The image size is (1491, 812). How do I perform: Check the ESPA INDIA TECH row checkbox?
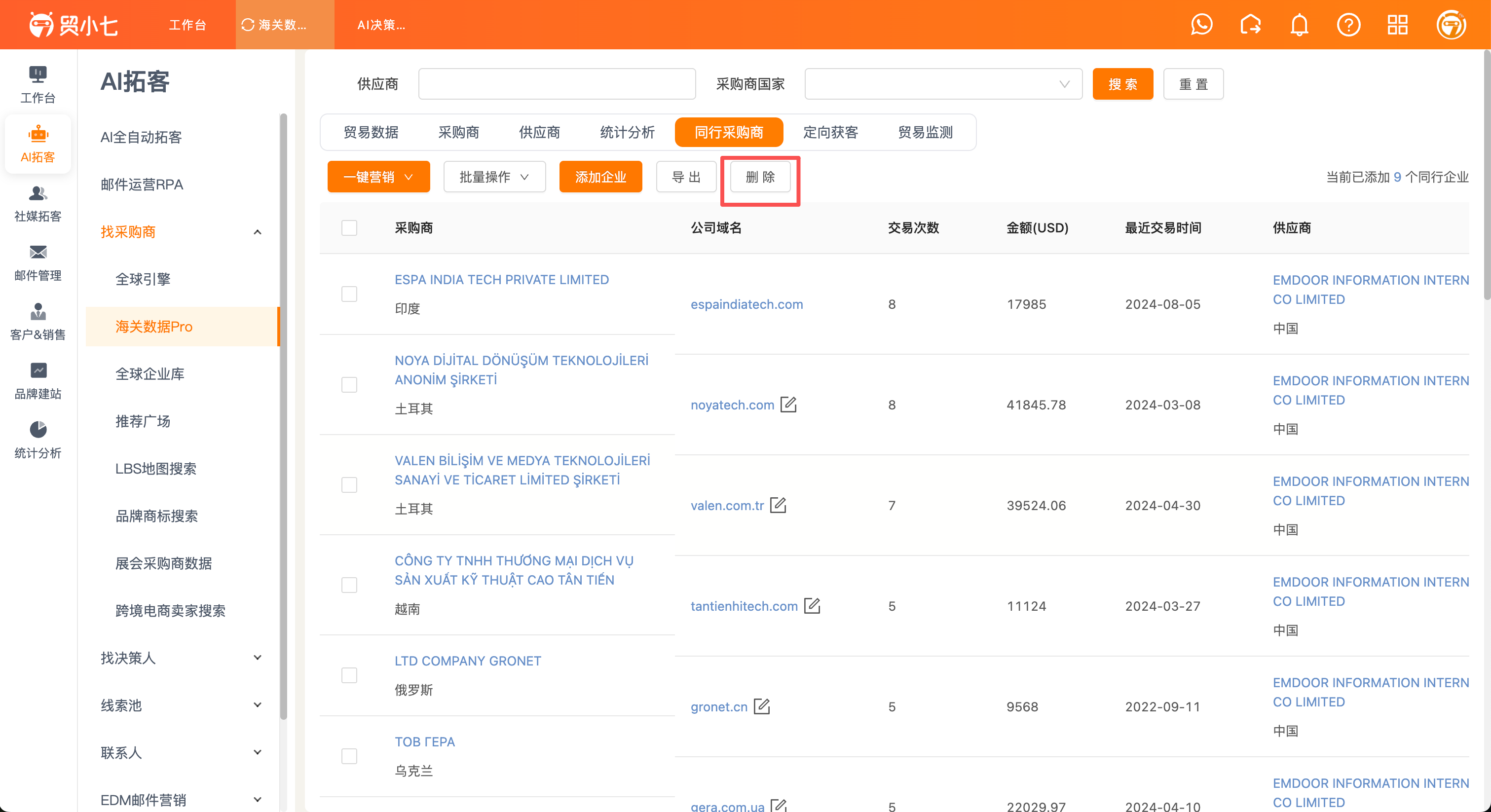[x=349, y=294]
